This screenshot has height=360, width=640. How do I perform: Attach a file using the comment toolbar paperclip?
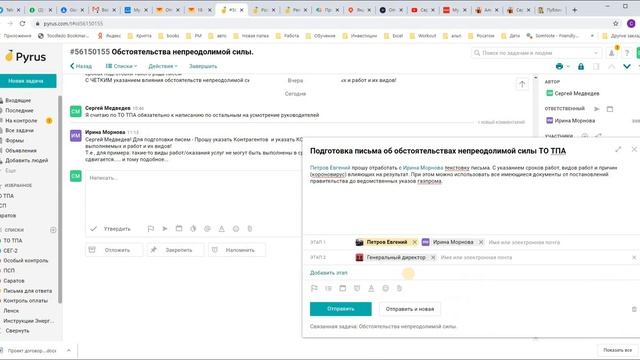250,229
